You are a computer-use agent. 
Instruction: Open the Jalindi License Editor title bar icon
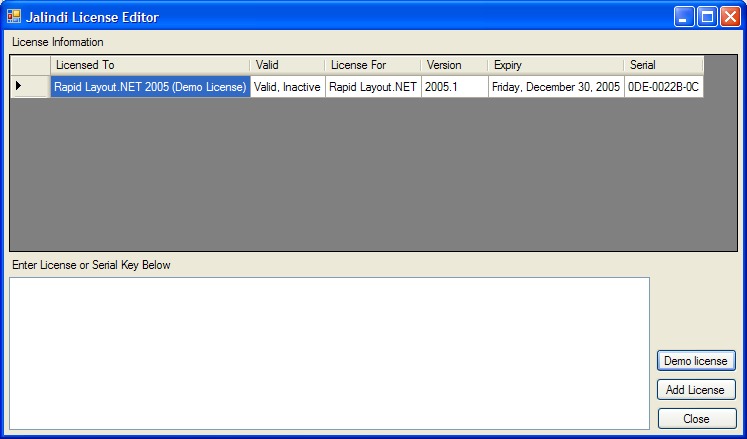[14, 17]
